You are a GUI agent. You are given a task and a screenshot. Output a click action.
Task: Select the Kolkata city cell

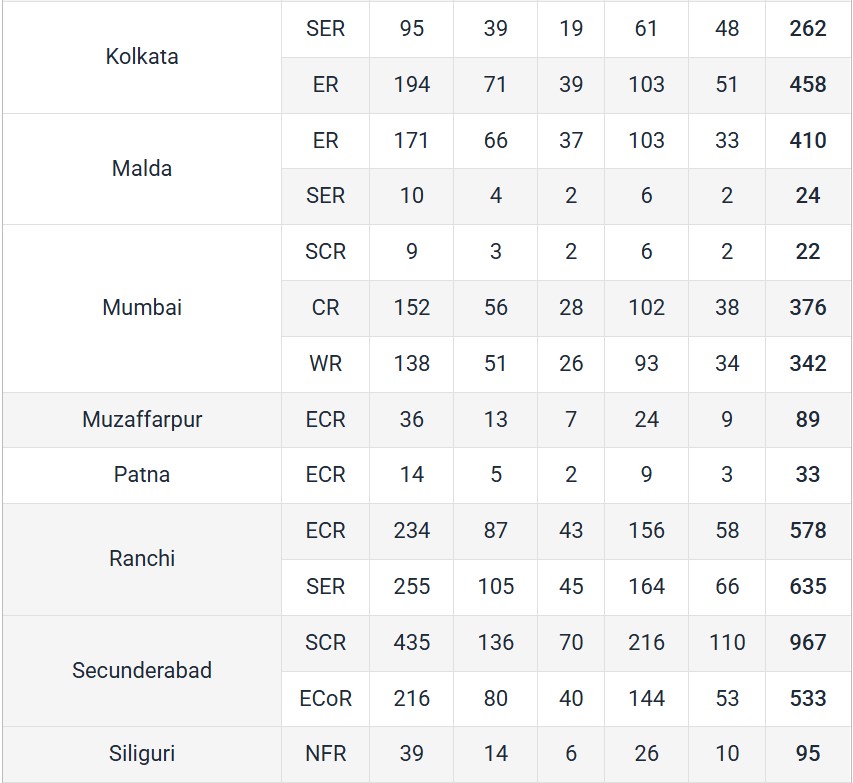(x=142, y=57)
